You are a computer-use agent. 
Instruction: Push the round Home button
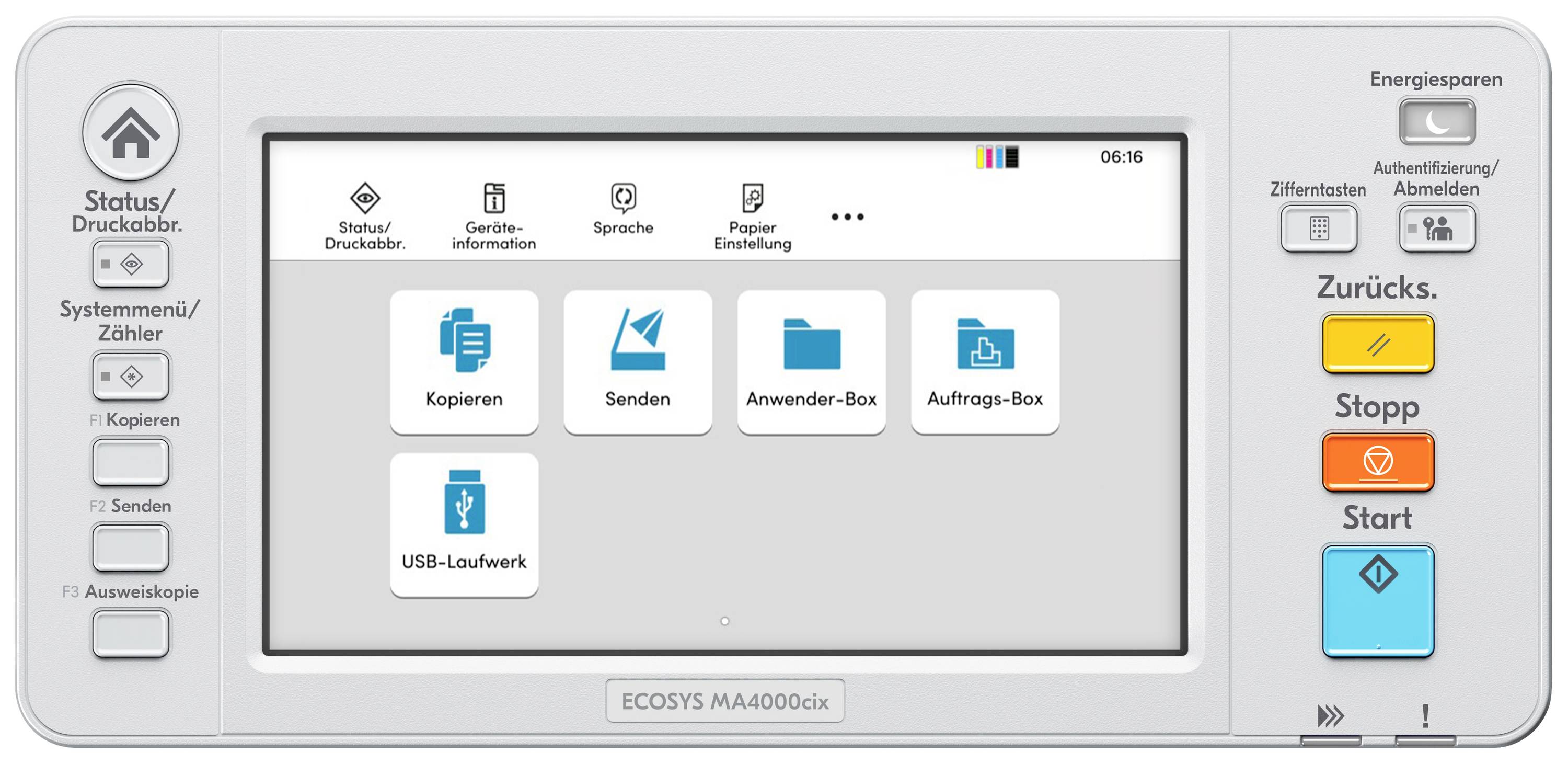[131, 133]
